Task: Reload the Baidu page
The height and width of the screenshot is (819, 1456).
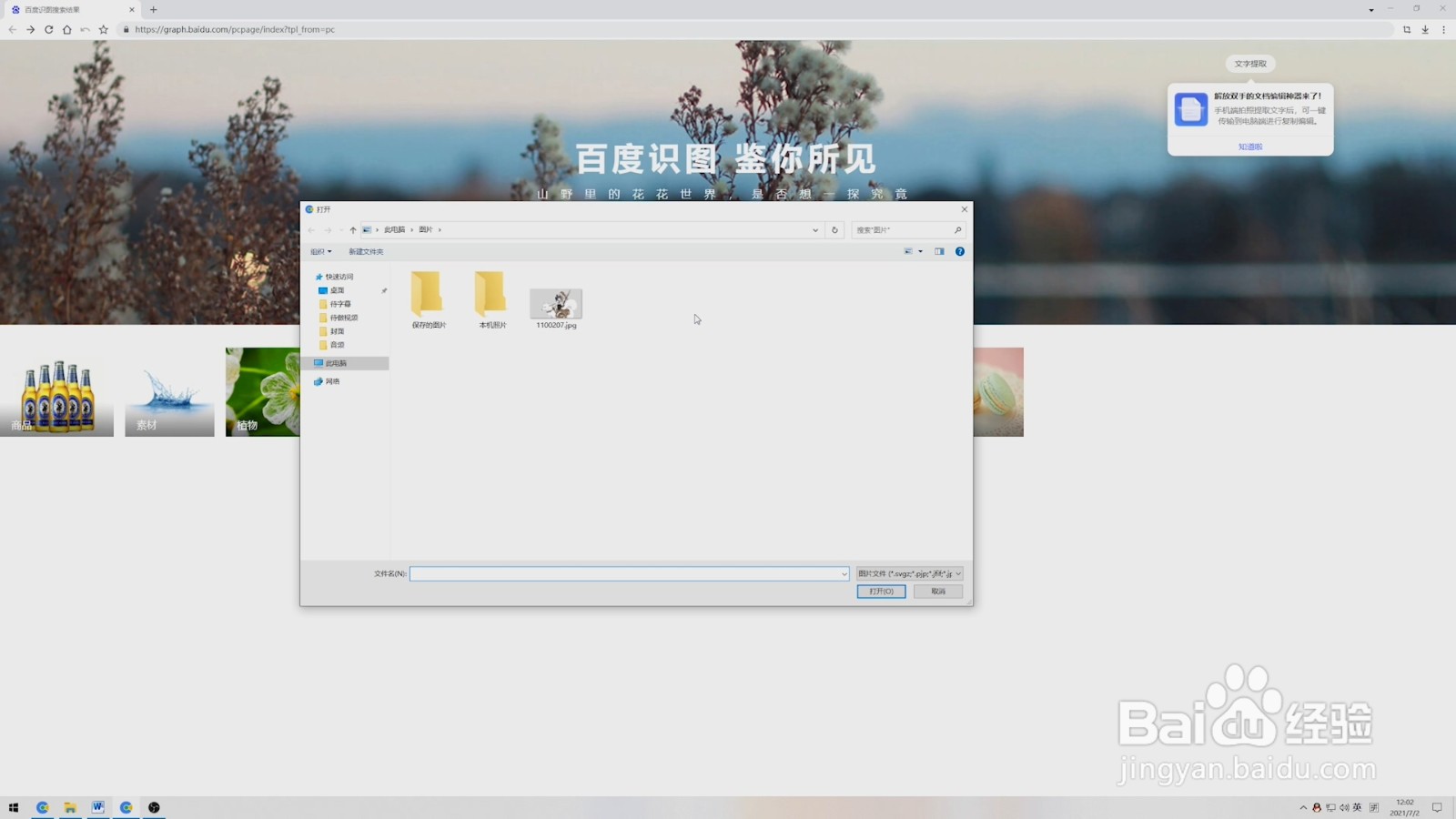Action: click(48, 29)
